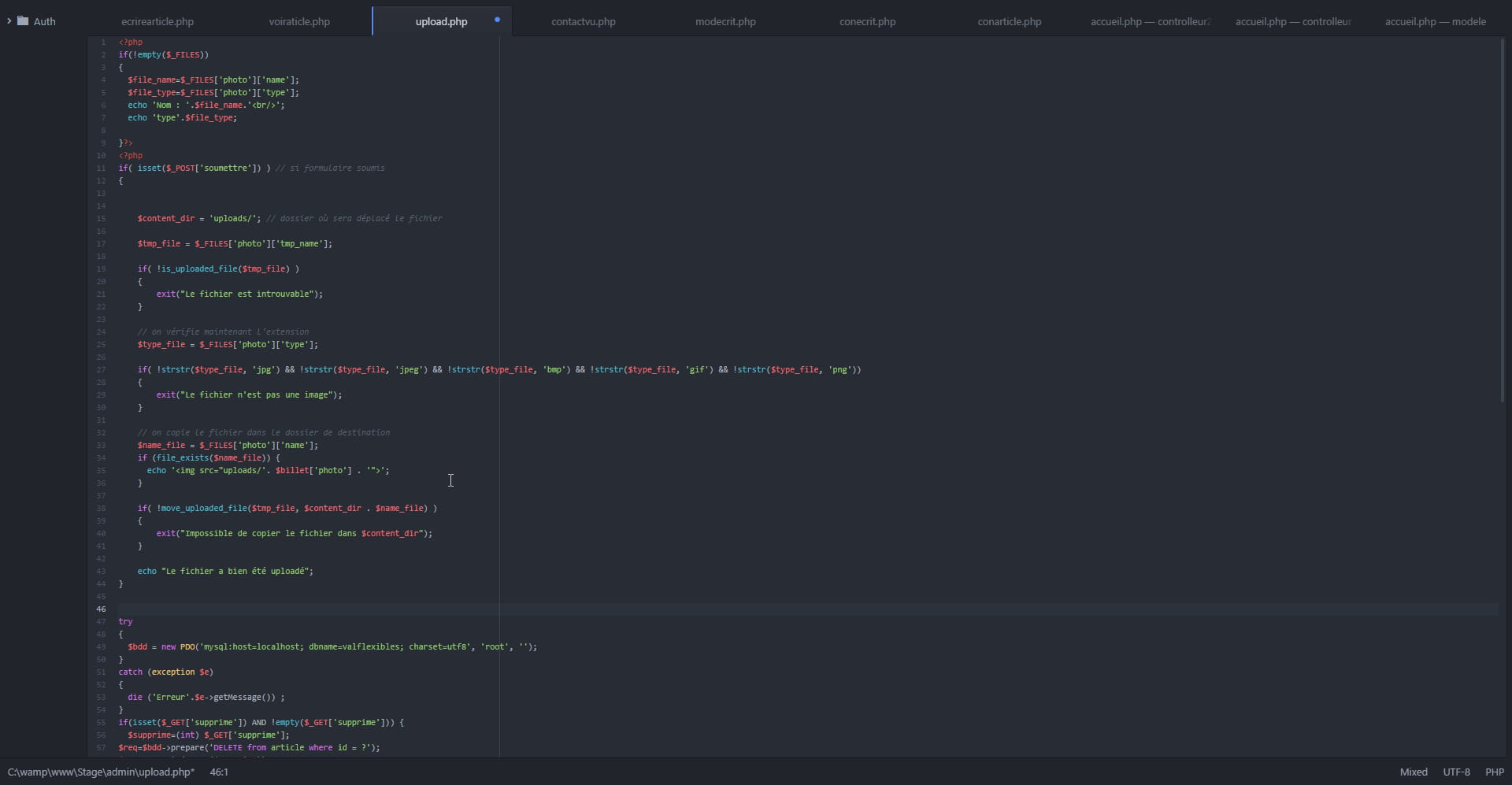Image resolution: width=1512 pixels, height=785 pixels.
Task: Click cursor position 46:1 in status bar
Action: 219,772
